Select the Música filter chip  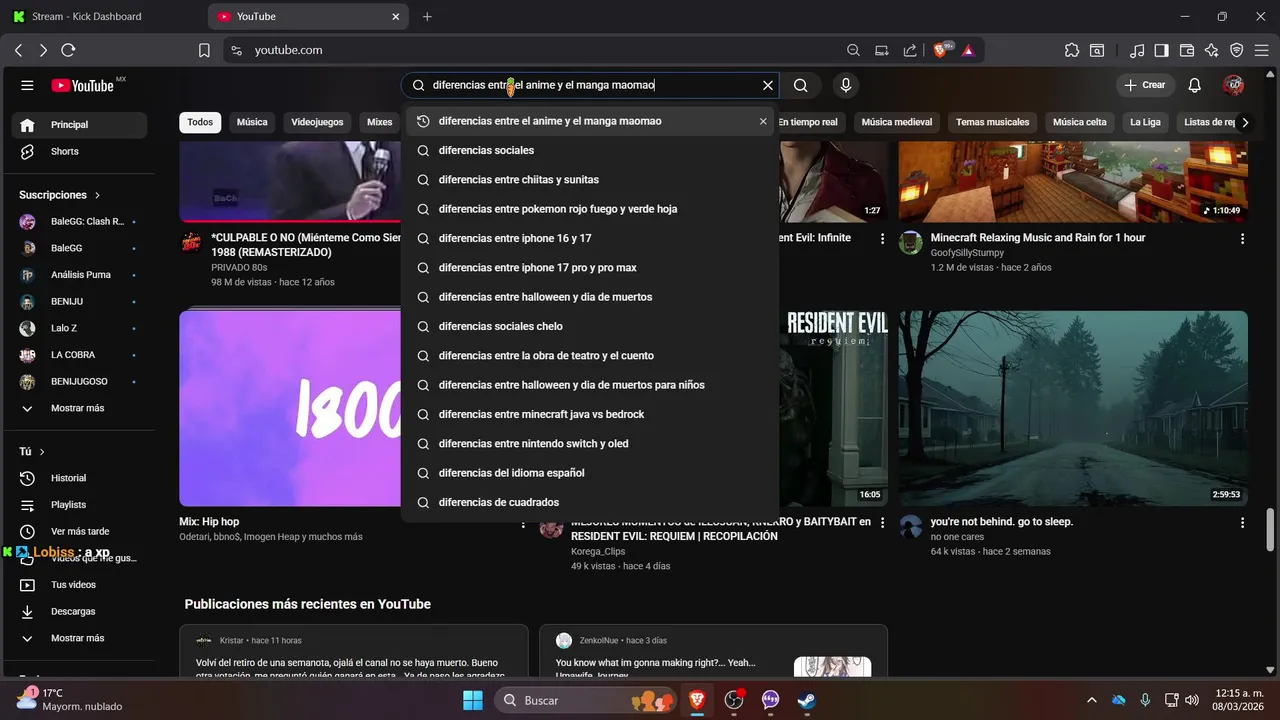(x=252, y=122)
